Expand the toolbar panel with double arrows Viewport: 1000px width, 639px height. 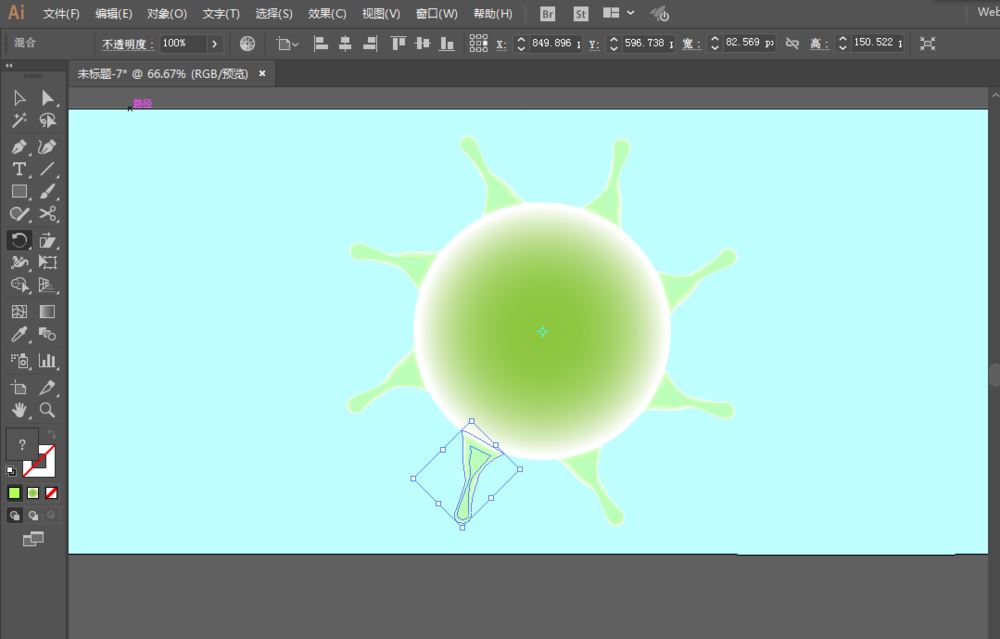9,66
